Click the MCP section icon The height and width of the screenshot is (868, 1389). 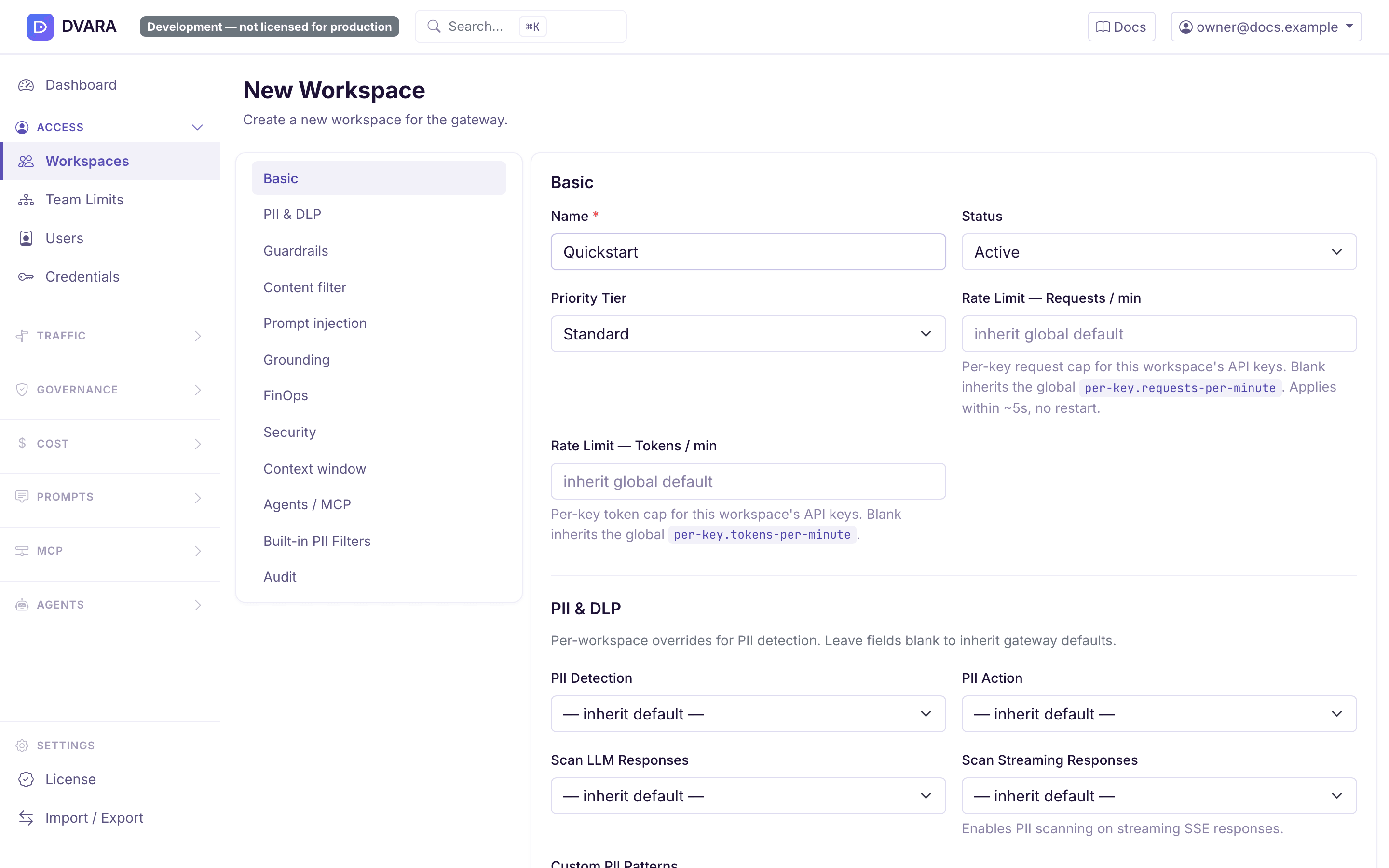pyautogui.click(x=22, y=551)
